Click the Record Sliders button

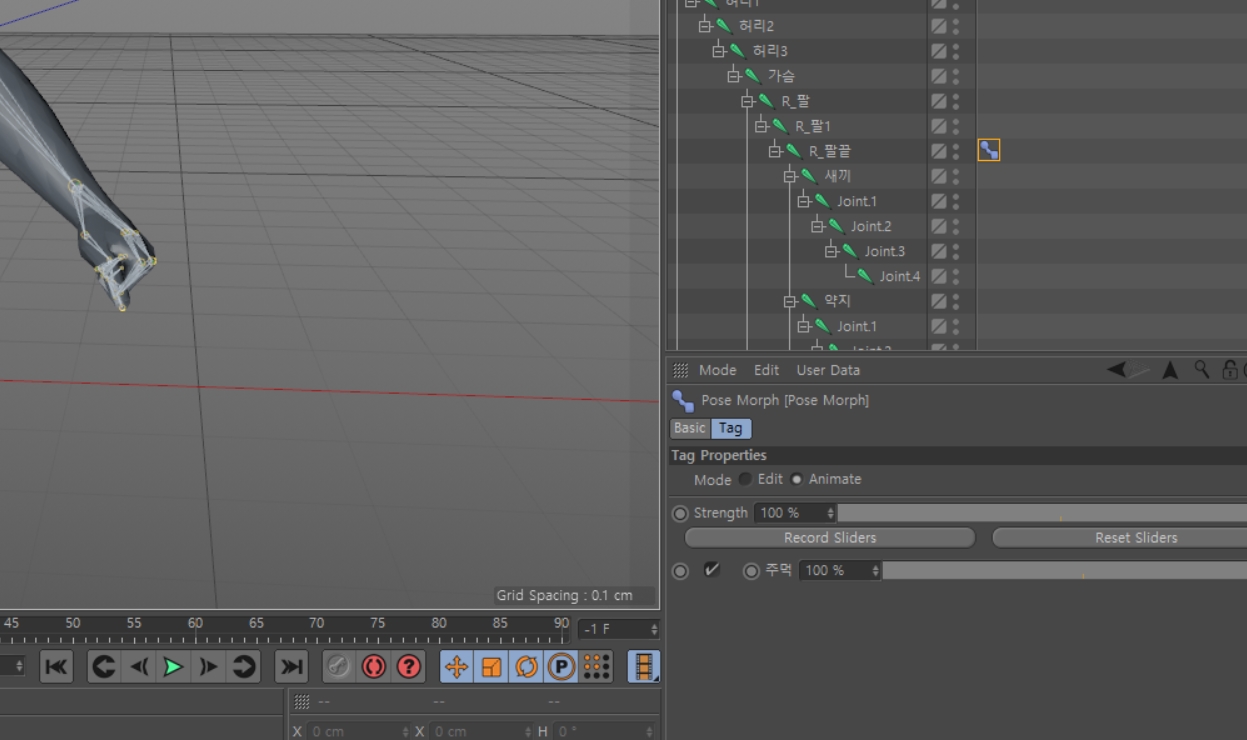pyautogui.click(x=830, y=538)
